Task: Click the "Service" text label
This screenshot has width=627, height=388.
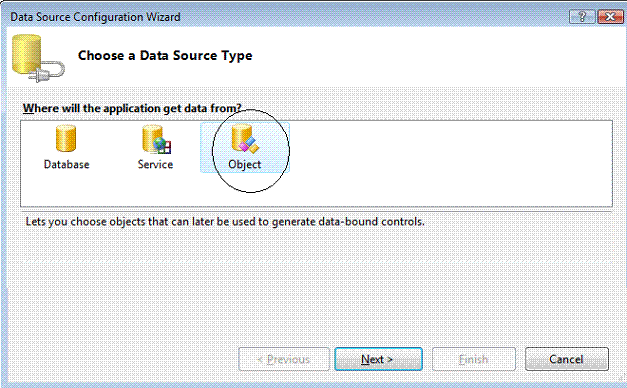Action: coord(155,164)
